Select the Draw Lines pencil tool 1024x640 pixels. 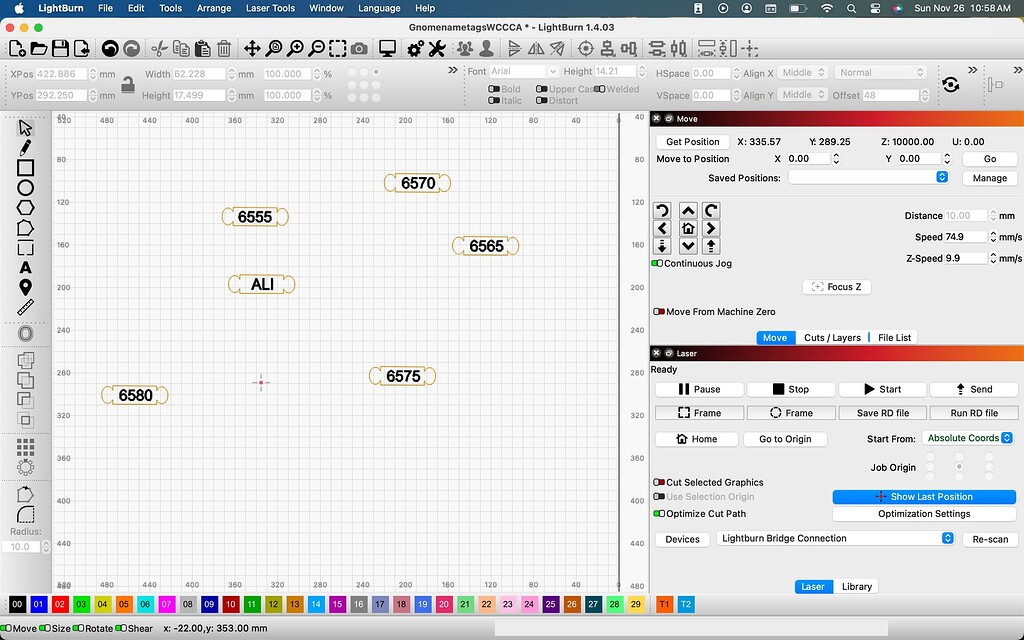pyautogui.click(x=25, y=147)
